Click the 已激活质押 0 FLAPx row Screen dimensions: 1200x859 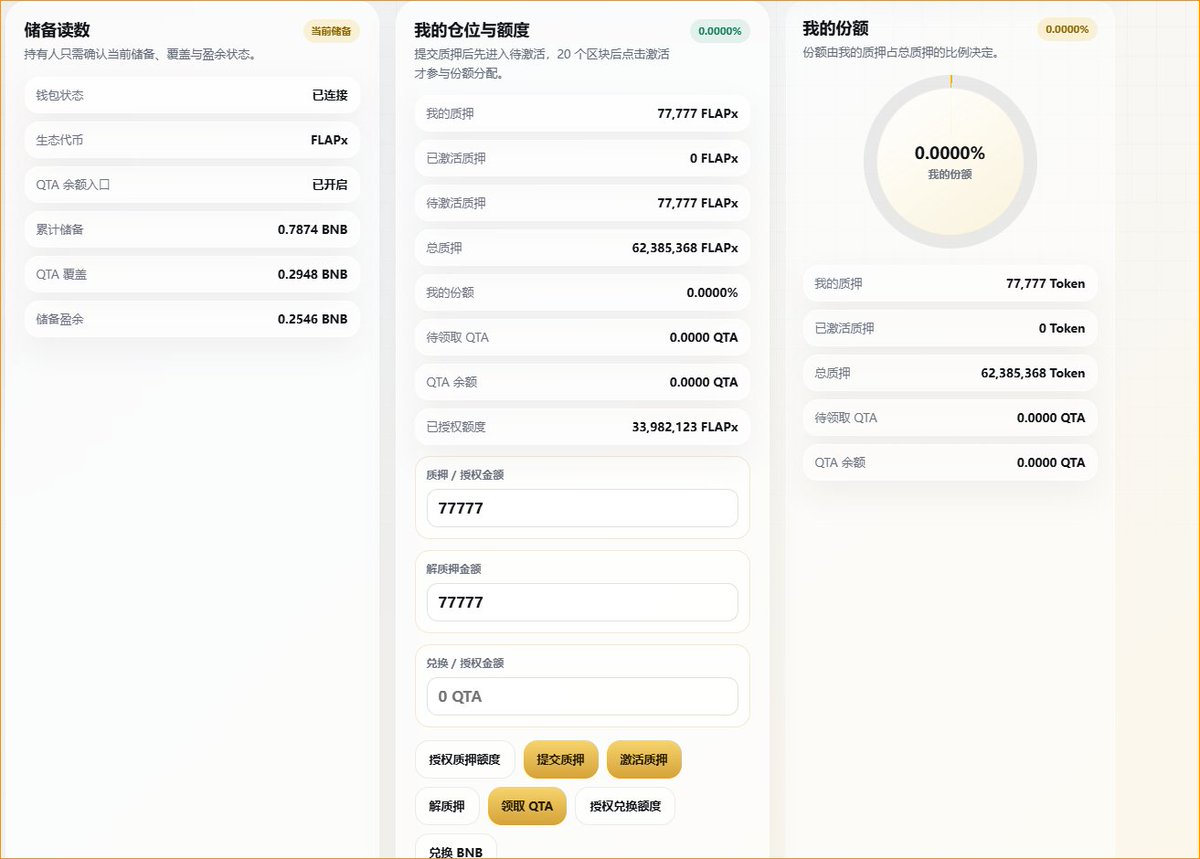coord(582,158)
